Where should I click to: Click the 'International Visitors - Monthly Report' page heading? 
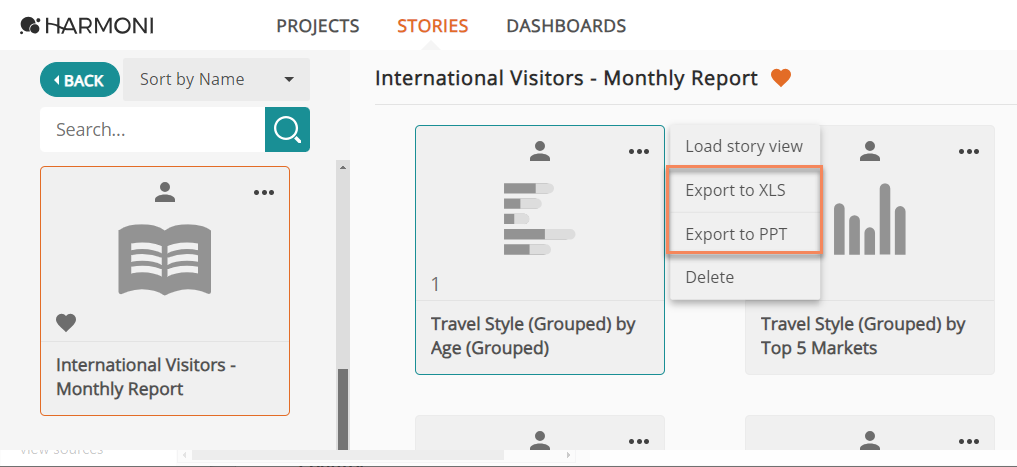(566, 78)
